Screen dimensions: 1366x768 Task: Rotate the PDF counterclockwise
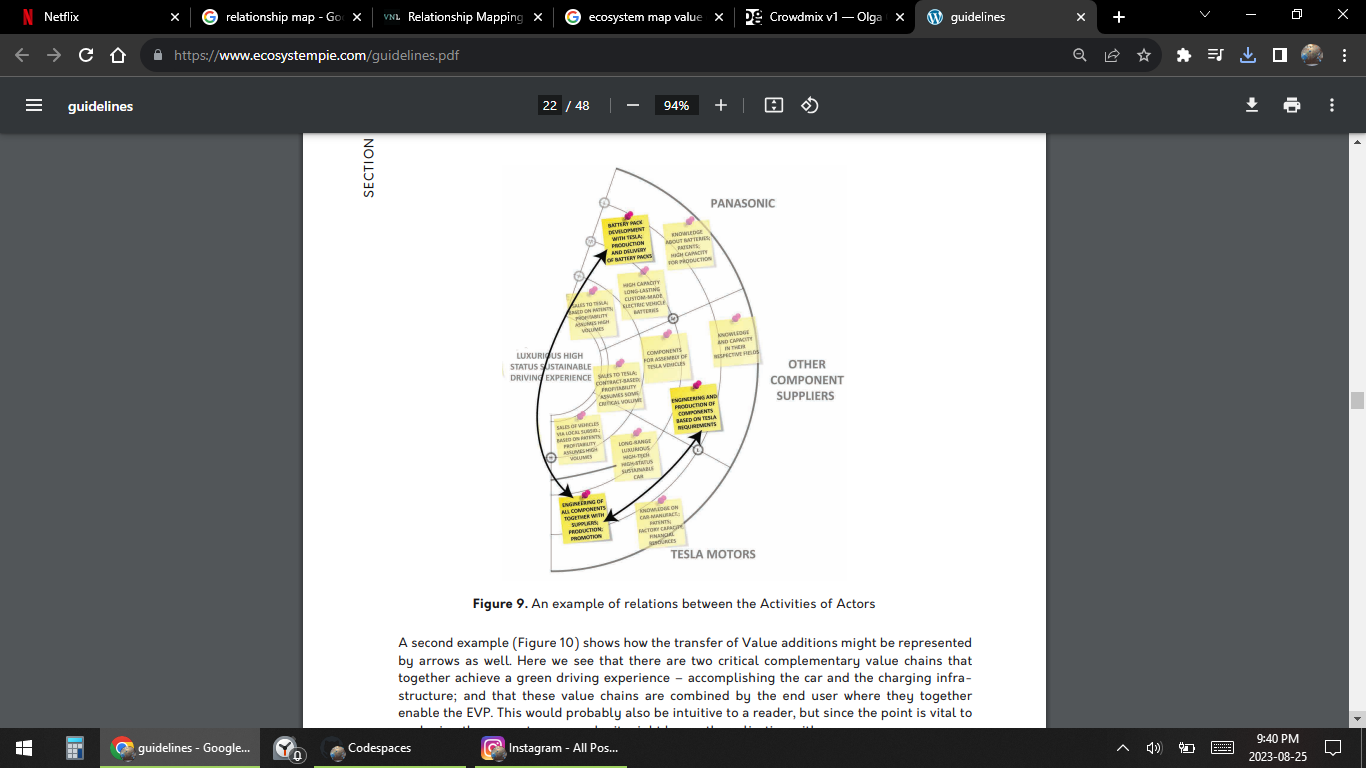click(x=810, y=105)
